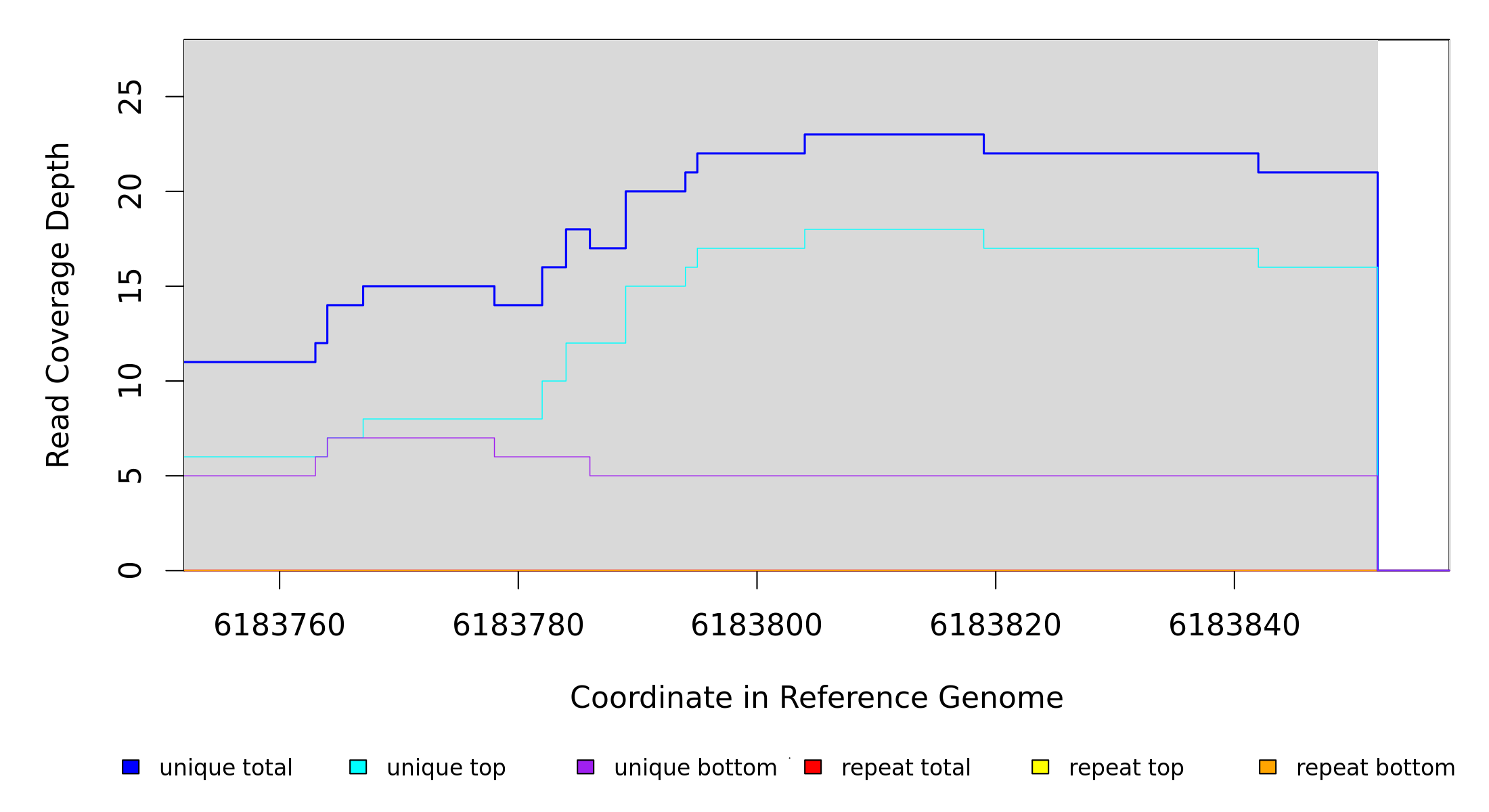Click the red repeat total legend swatch

(813, 767)
